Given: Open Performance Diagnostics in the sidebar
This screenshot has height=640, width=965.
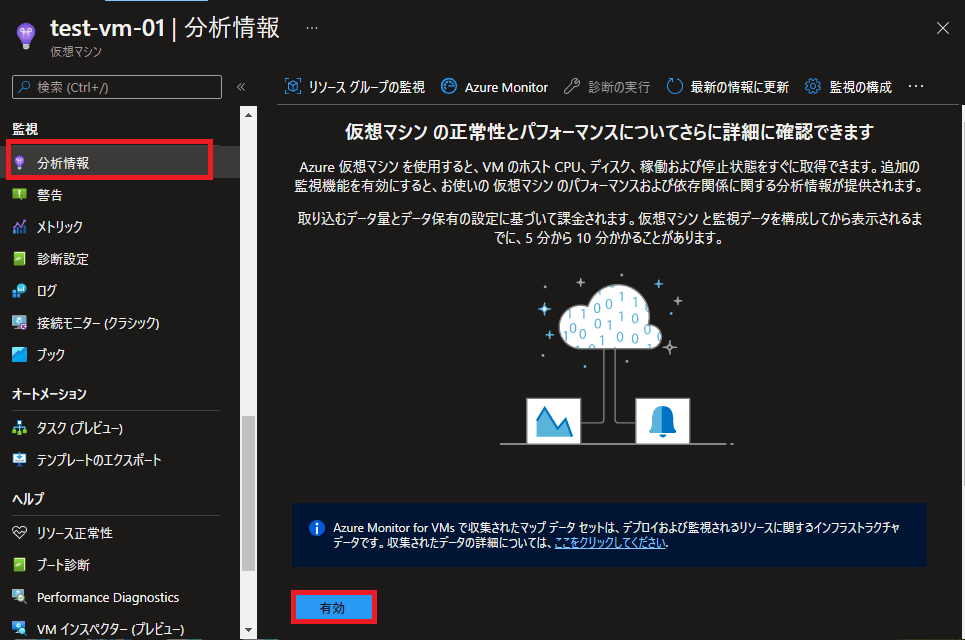Looking at the screenshot, I should pos(108,598).
